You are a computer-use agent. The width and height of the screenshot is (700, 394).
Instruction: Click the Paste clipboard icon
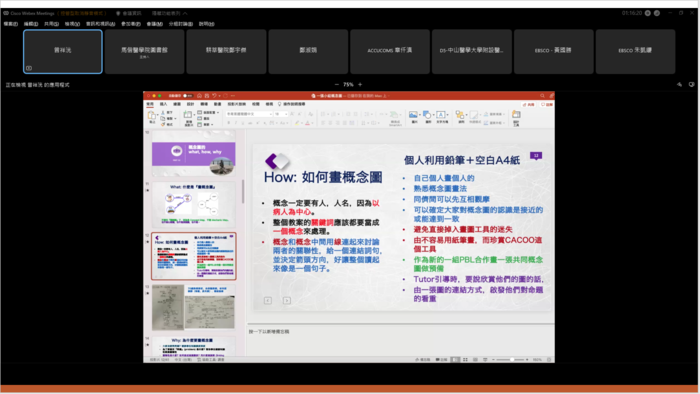(x=152, y=116)
